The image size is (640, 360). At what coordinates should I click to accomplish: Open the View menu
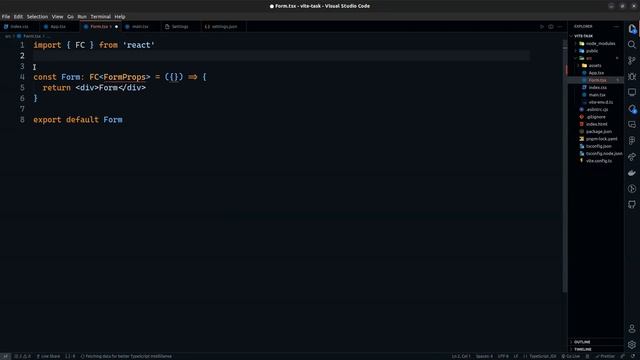click(x=57, y=17)
